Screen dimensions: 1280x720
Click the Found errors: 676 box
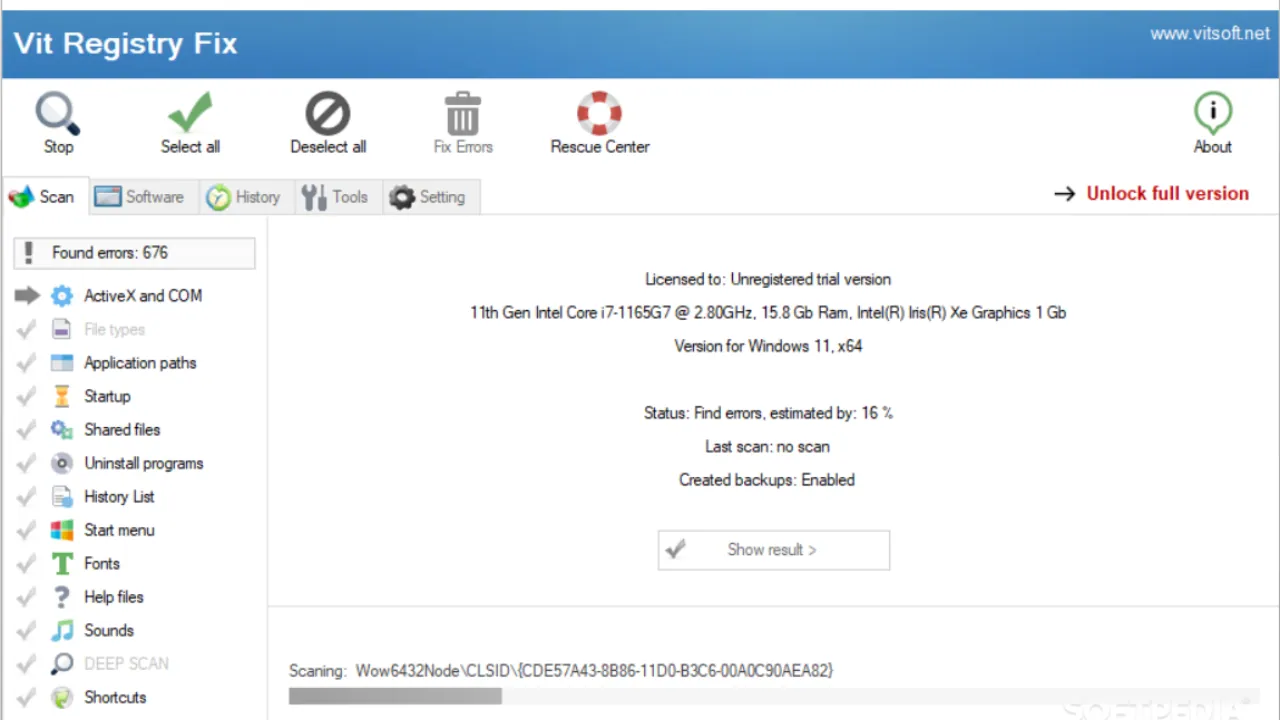coord(134,253)
